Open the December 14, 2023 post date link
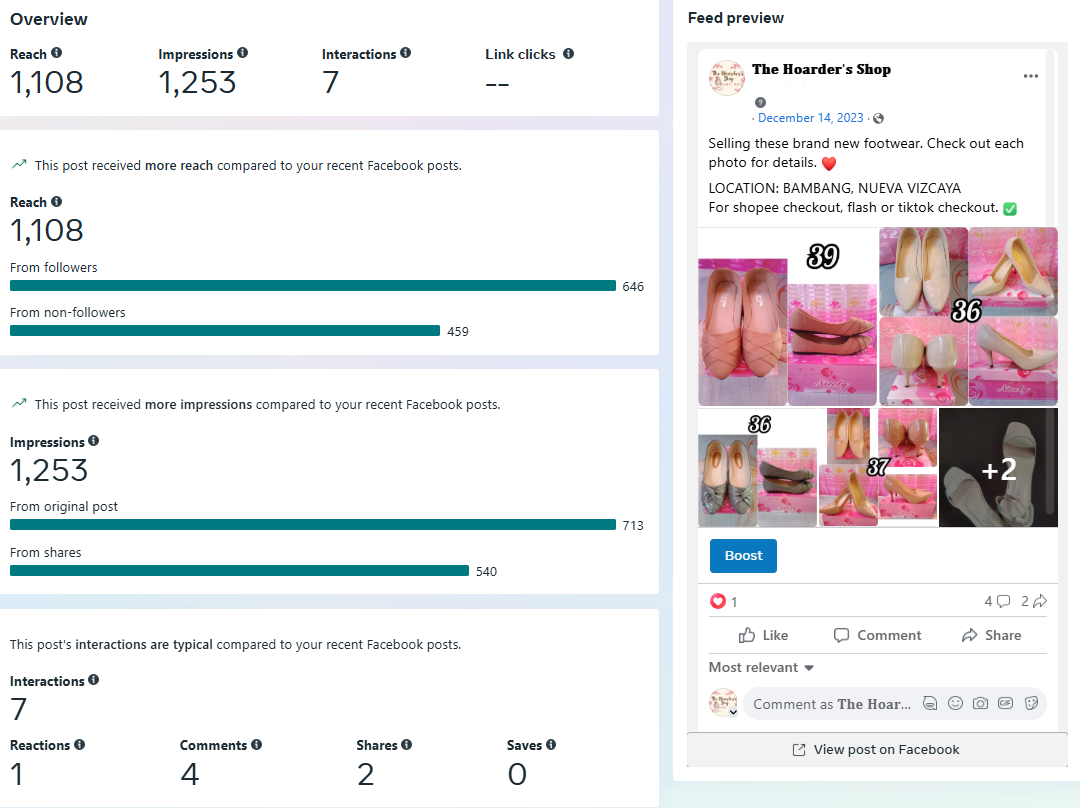The height and width of the screenshot is (808, 1080). (x=810, y=118)
